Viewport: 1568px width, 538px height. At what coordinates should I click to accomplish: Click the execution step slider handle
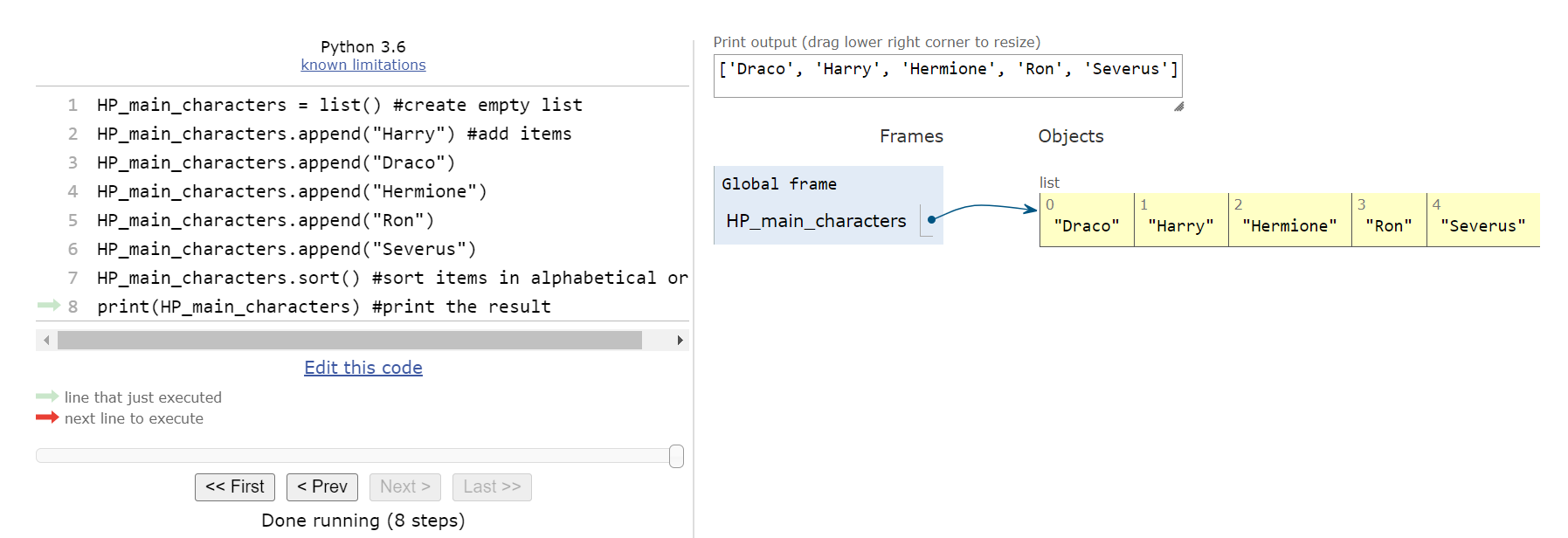pyautogui.click(x=676, y=456)
